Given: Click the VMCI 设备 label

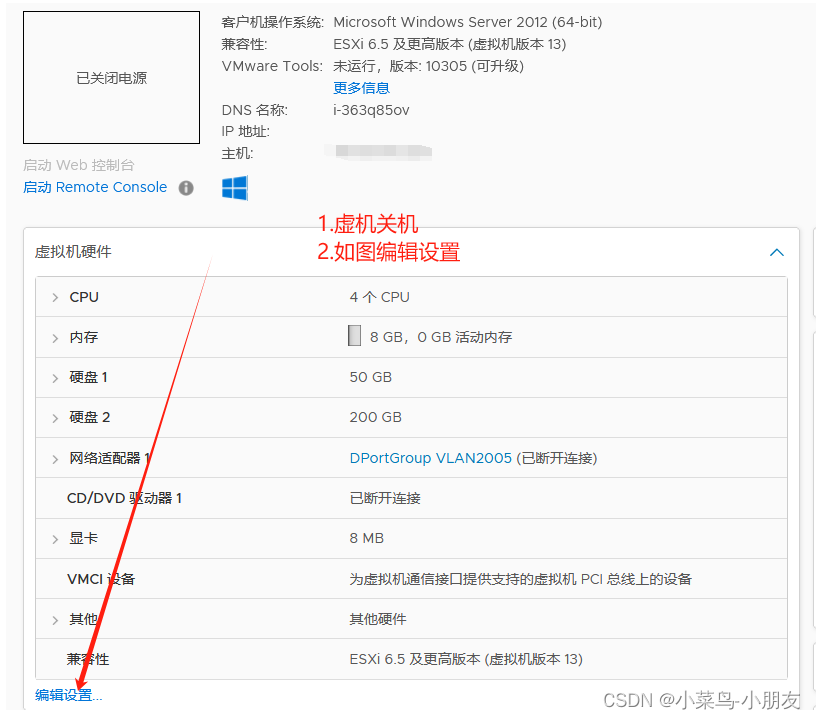Looking at the screenshot, I should (101, 579).
